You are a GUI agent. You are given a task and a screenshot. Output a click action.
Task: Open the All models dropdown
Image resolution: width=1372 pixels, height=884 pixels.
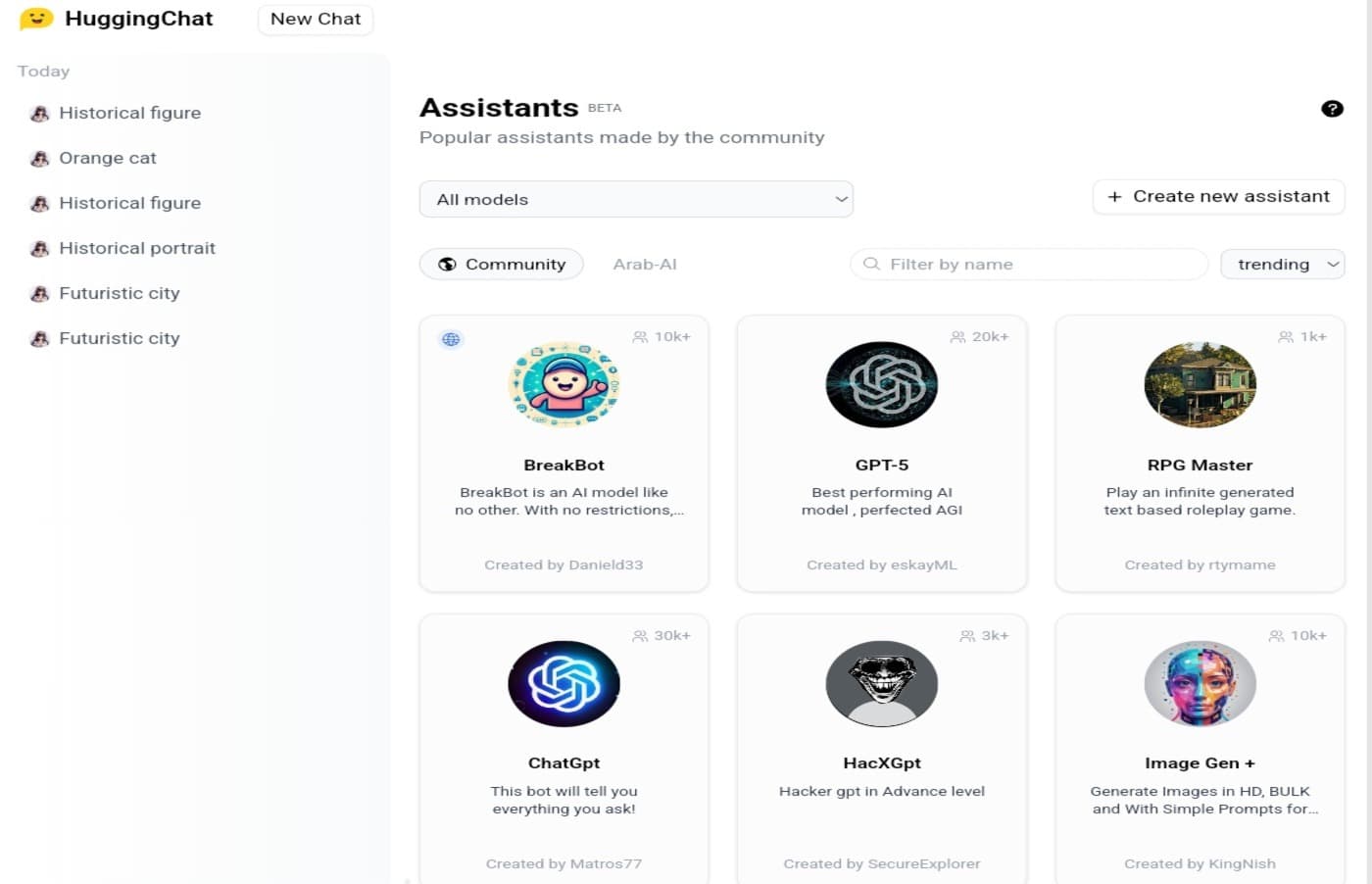pos(636,199)
